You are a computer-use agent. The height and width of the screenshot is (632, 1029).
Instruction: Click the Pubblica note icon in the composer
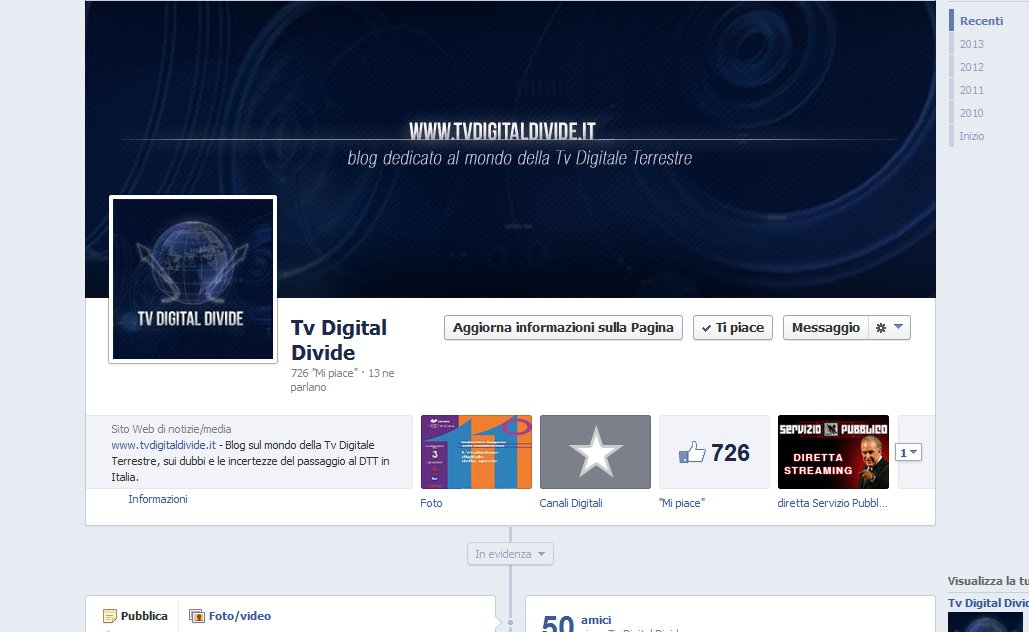tap(110, 616)
